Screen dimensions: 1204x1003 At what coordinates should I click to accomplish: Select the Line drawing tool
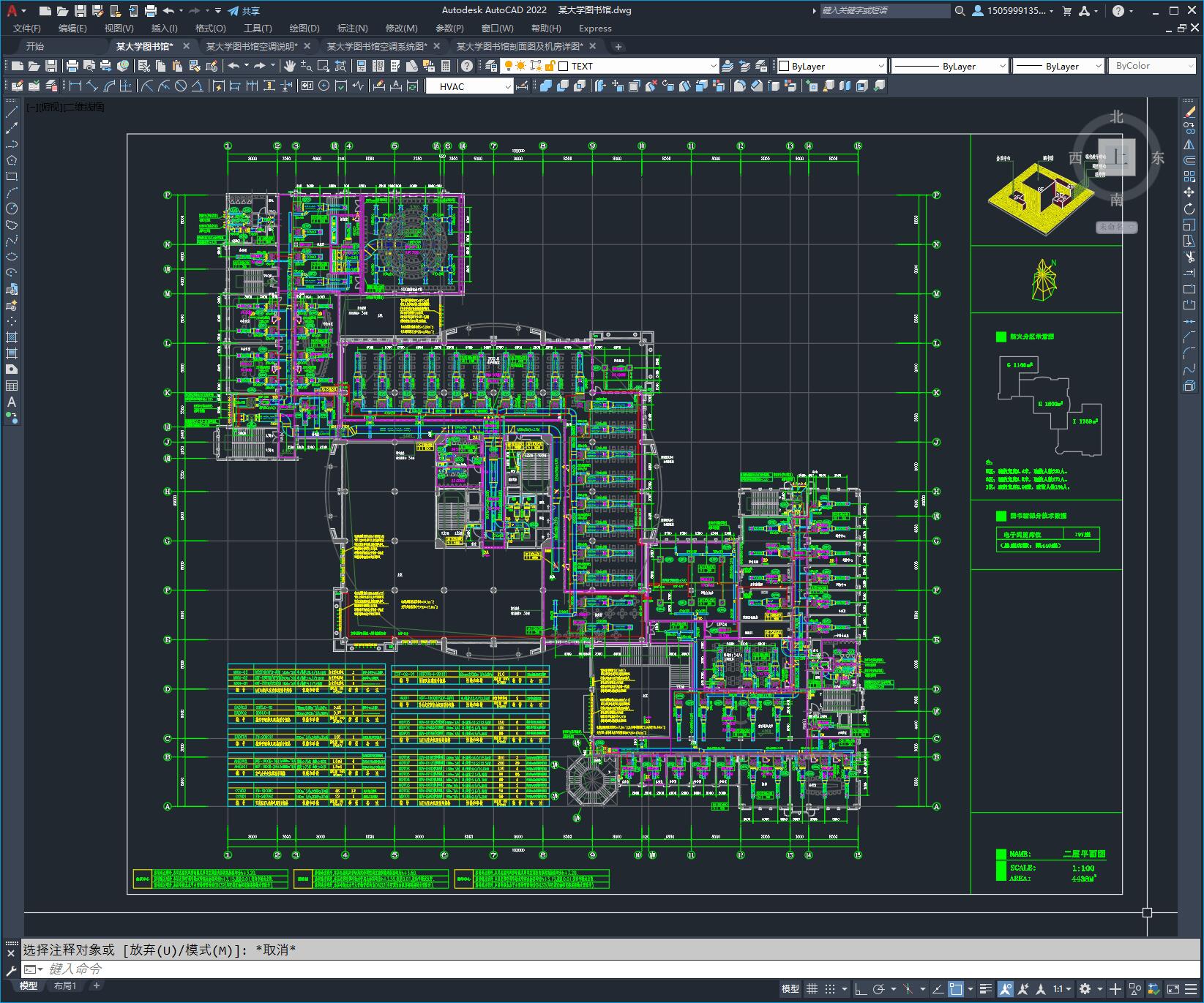12,112
